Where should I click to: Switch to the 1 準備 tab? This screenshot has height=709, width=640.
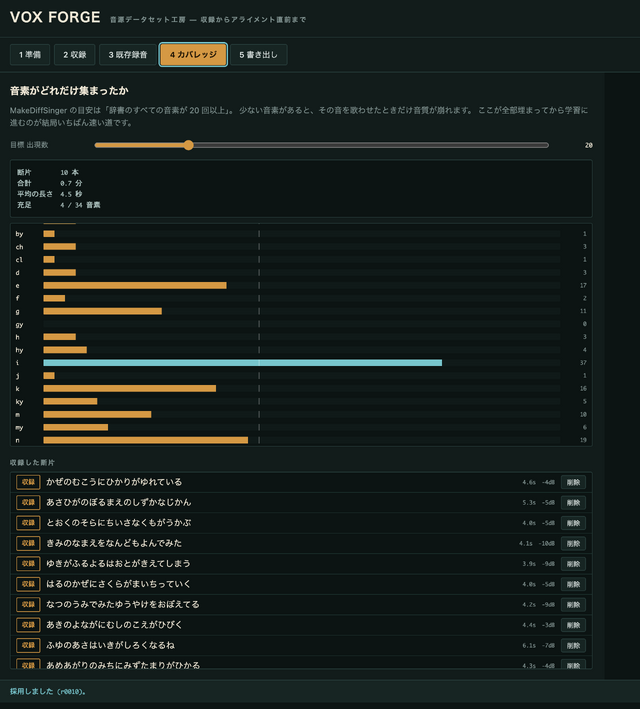click(x=30, y=55)
